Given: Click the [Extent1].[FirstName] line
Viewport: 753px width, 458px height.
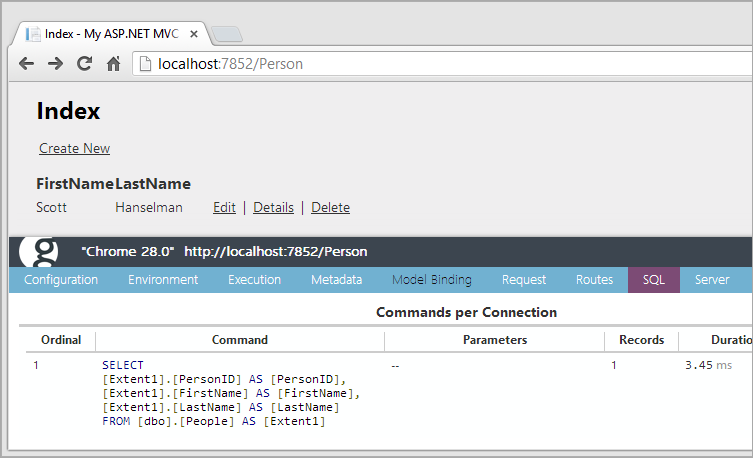Looking at the screenshot, I should click(231, 394).
